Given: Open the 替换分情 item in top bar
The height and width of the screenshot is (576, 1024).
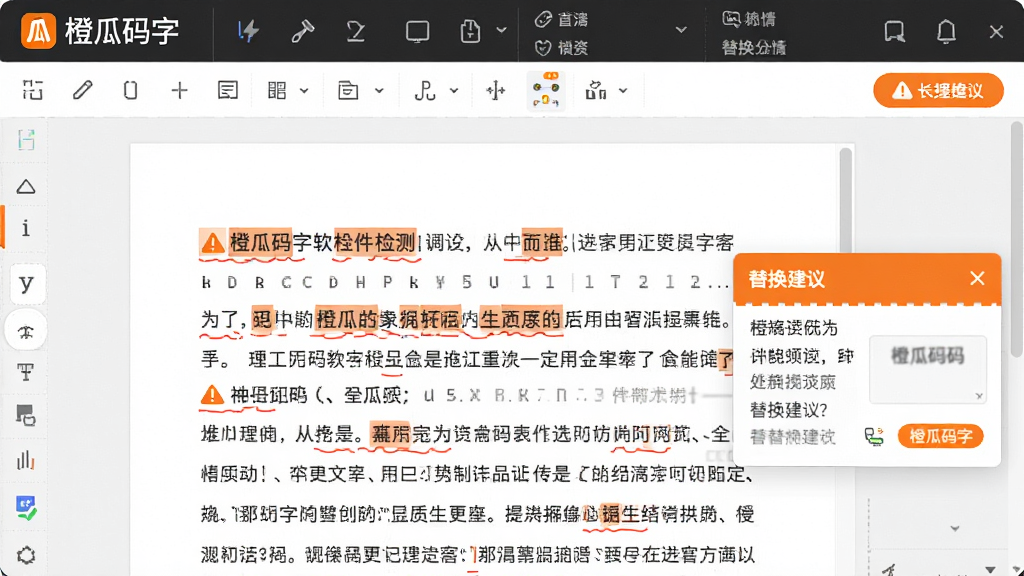Looking at the screenshot, I should pos(754,48).
